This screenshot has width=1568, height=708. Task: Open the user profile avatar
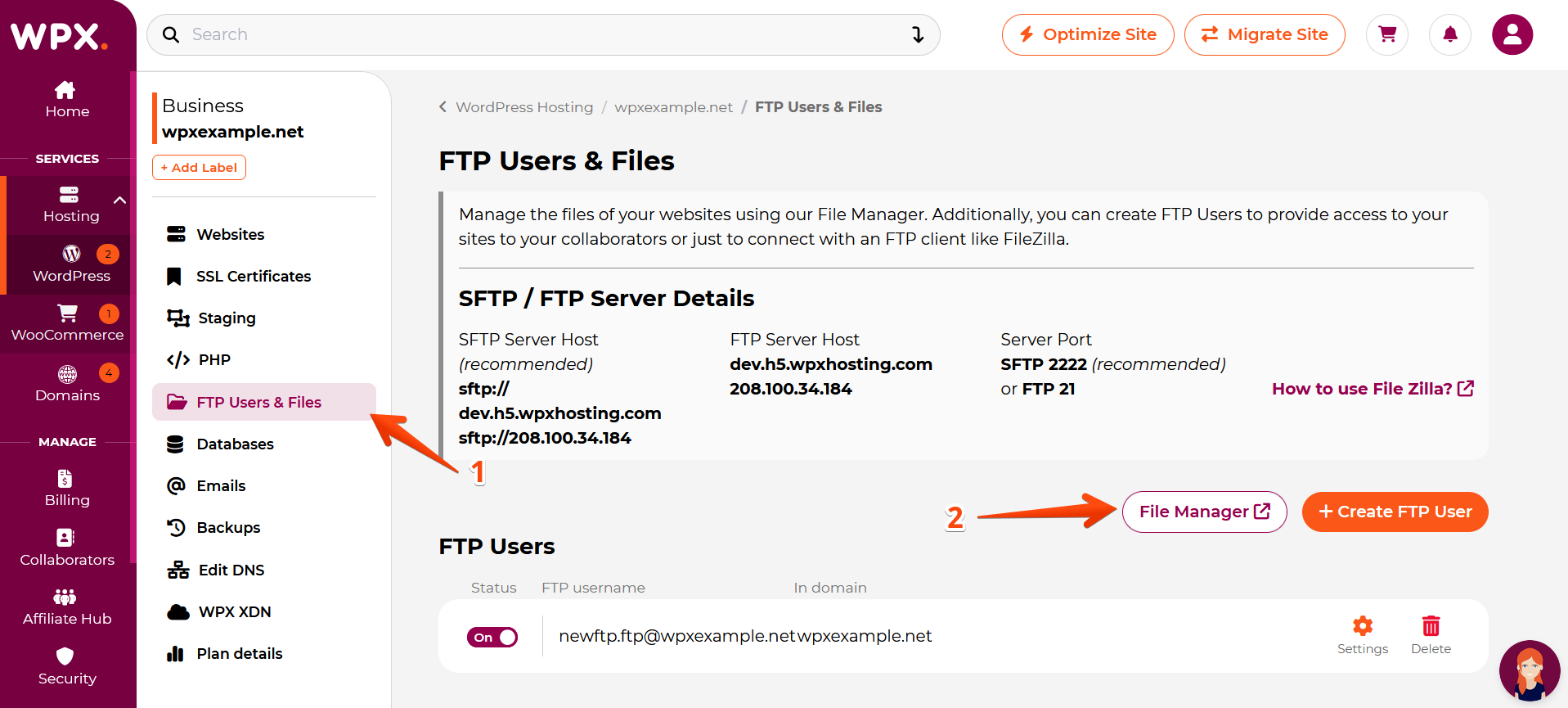pyautogui.click(x=1512, y=34)
